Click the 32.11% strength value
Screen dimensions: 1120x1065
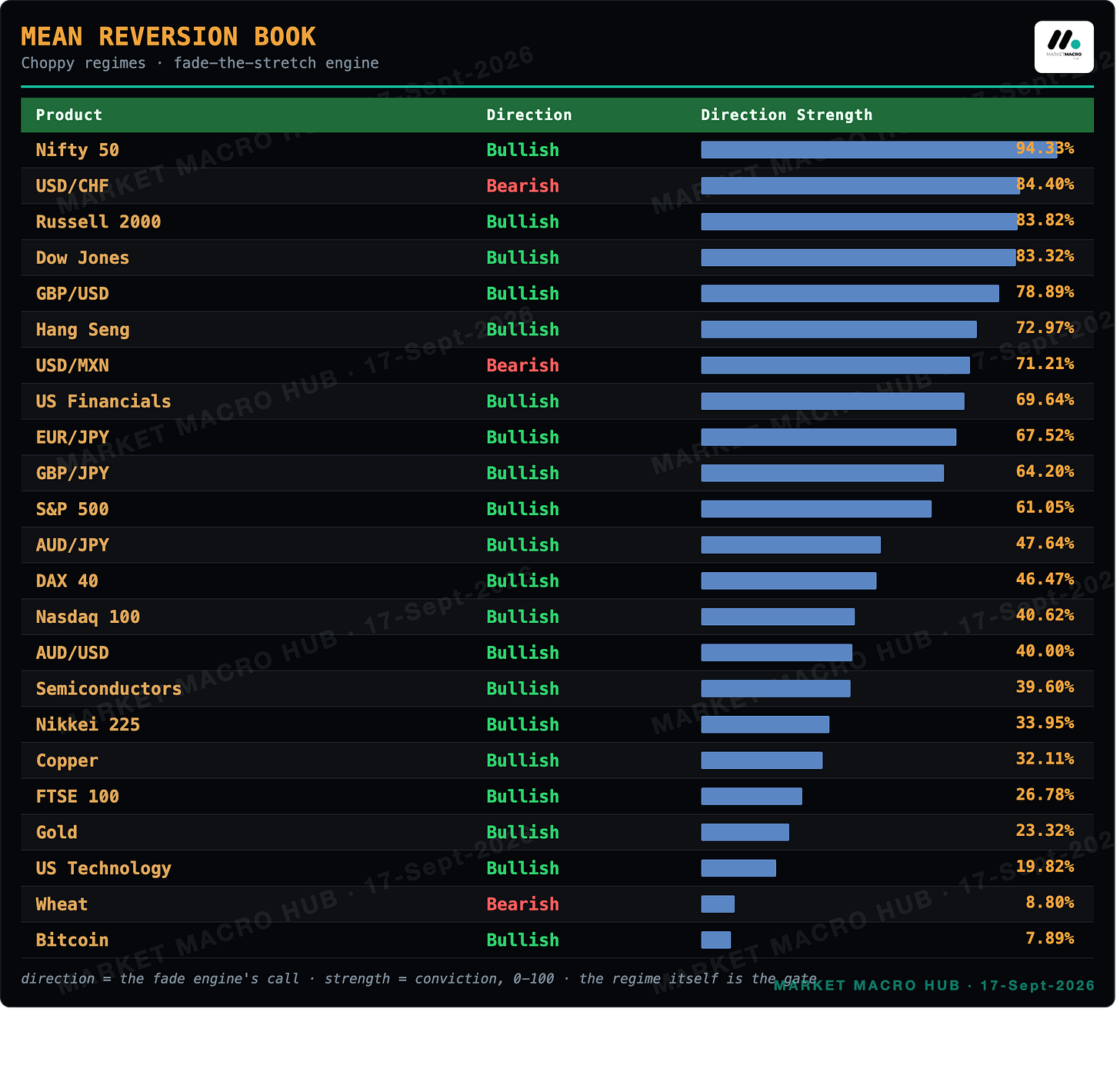[1045, 758]
